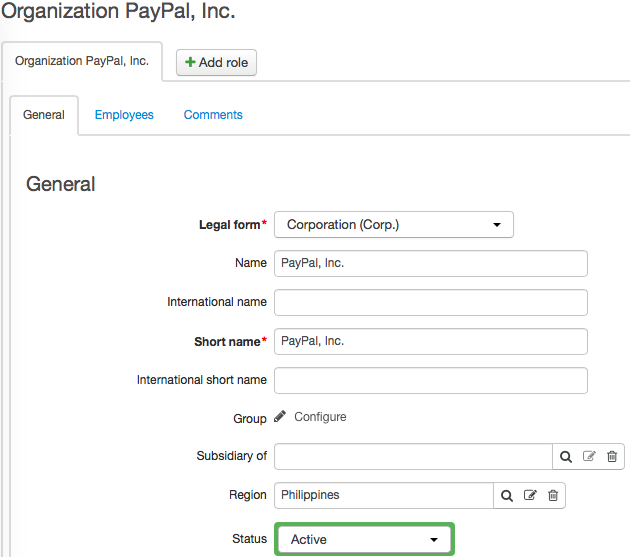Click the search icon in Region field
630x557 pixels.
(507, 496)
